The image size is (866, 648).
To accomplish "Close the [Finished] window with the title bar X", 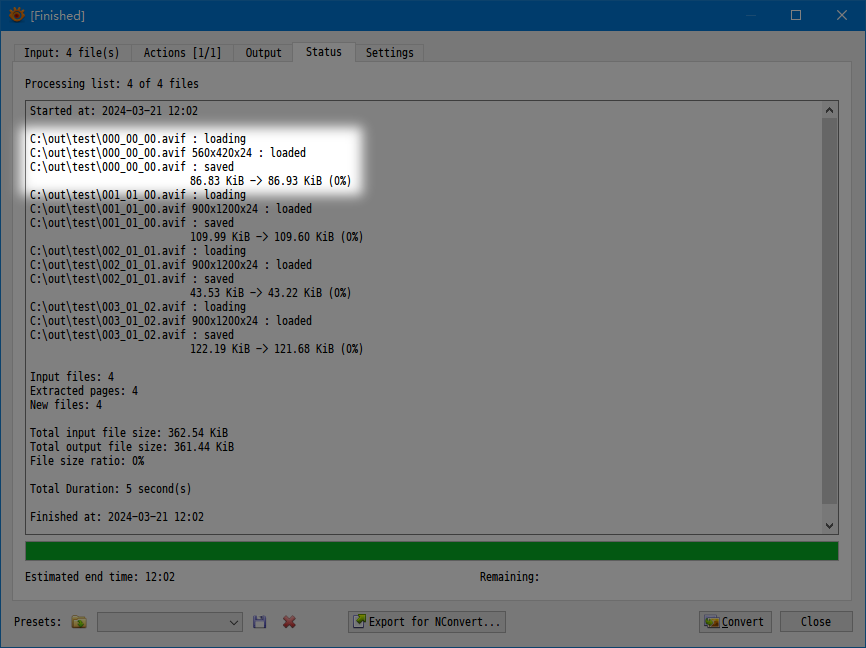I will click(842, 15).
